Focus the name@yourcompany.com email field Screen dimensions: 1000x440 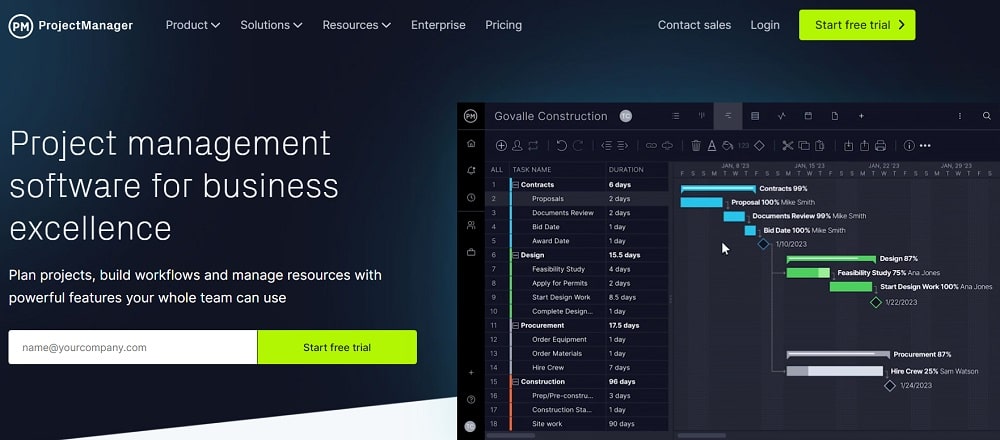click(x=133, y=348)
